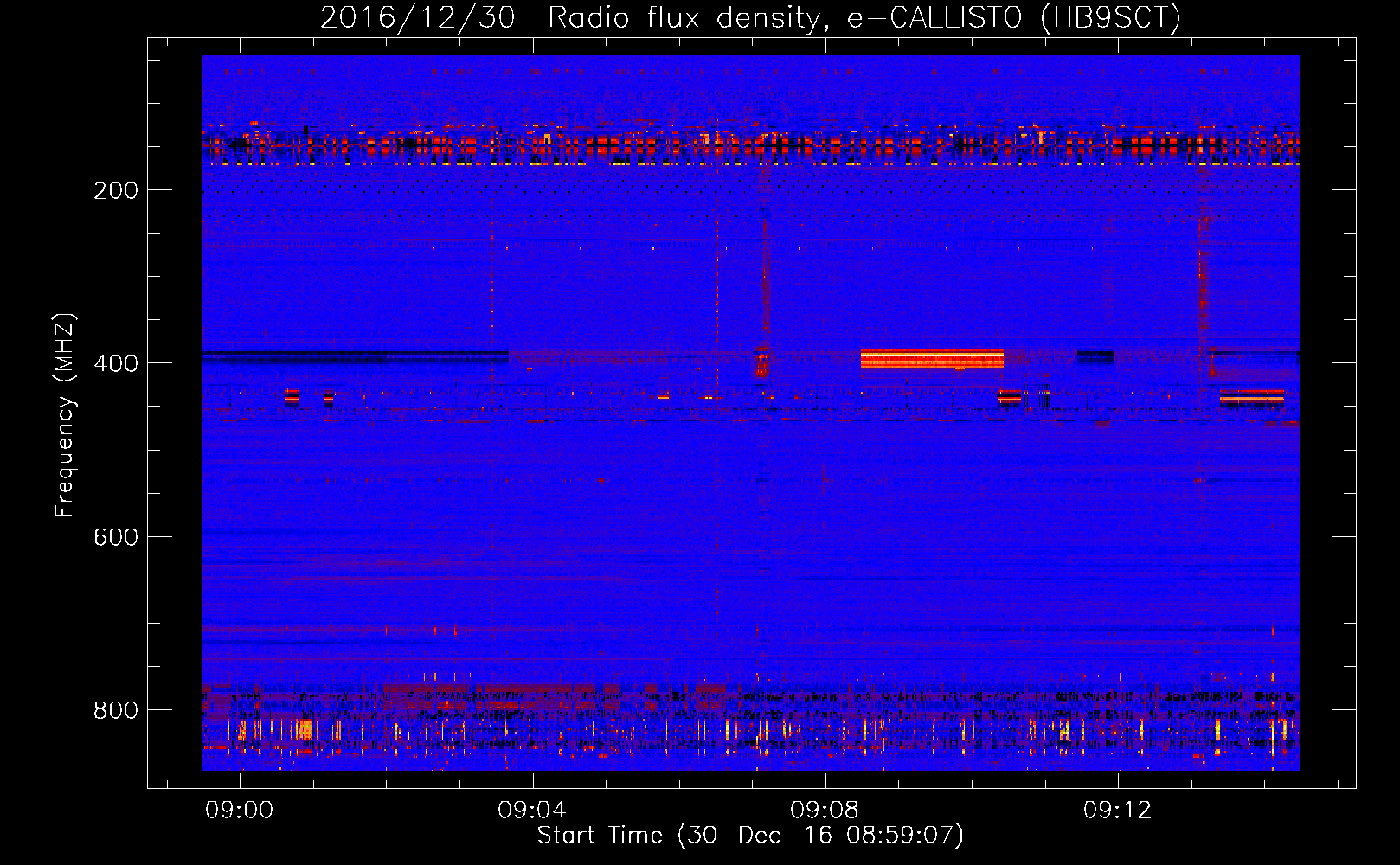The width and height of the screenshot is (1400, 865).
Task: Click the red-yellow streak after 09:13 near 440 MHz
Action: tap(1251, 397)
